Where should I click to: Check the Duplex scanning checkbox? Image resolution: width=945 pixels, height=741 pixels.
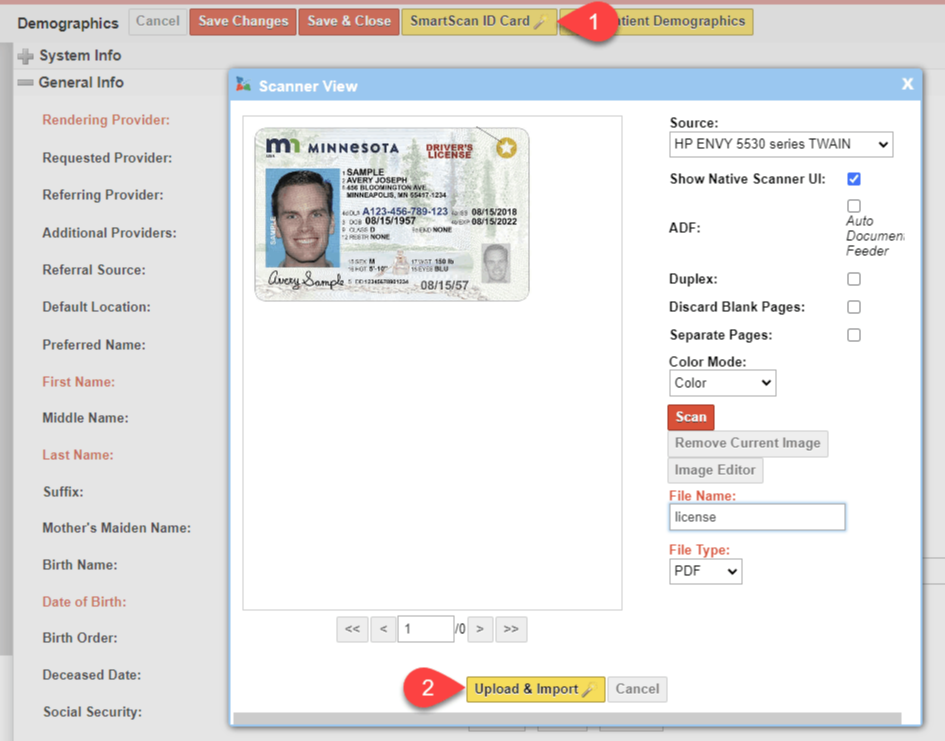tap(853, 279)
